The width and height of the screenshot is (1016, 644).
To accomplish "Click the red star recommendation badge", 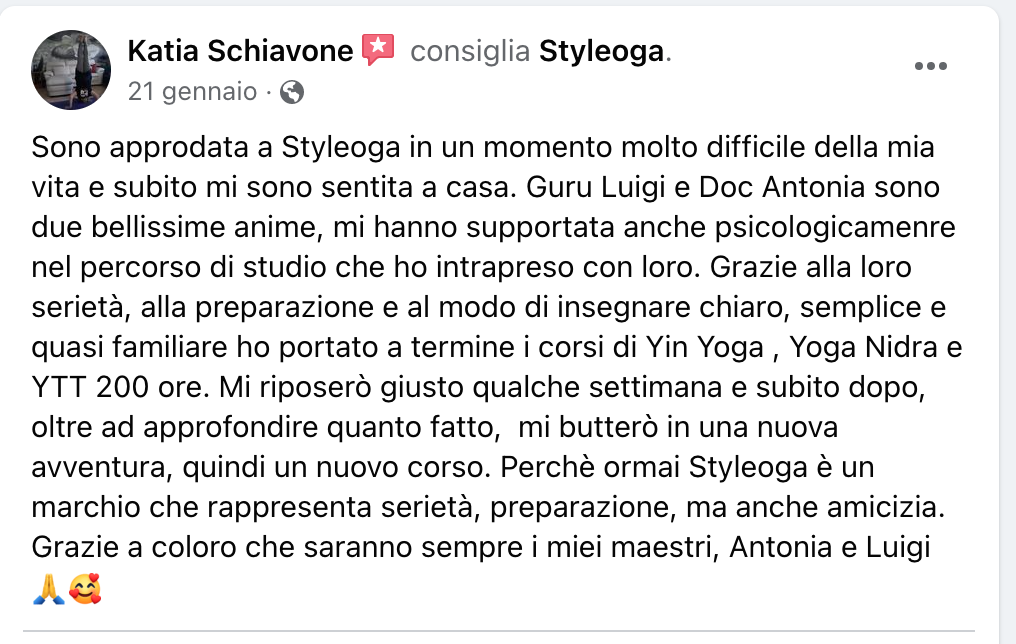I will 378,49.
